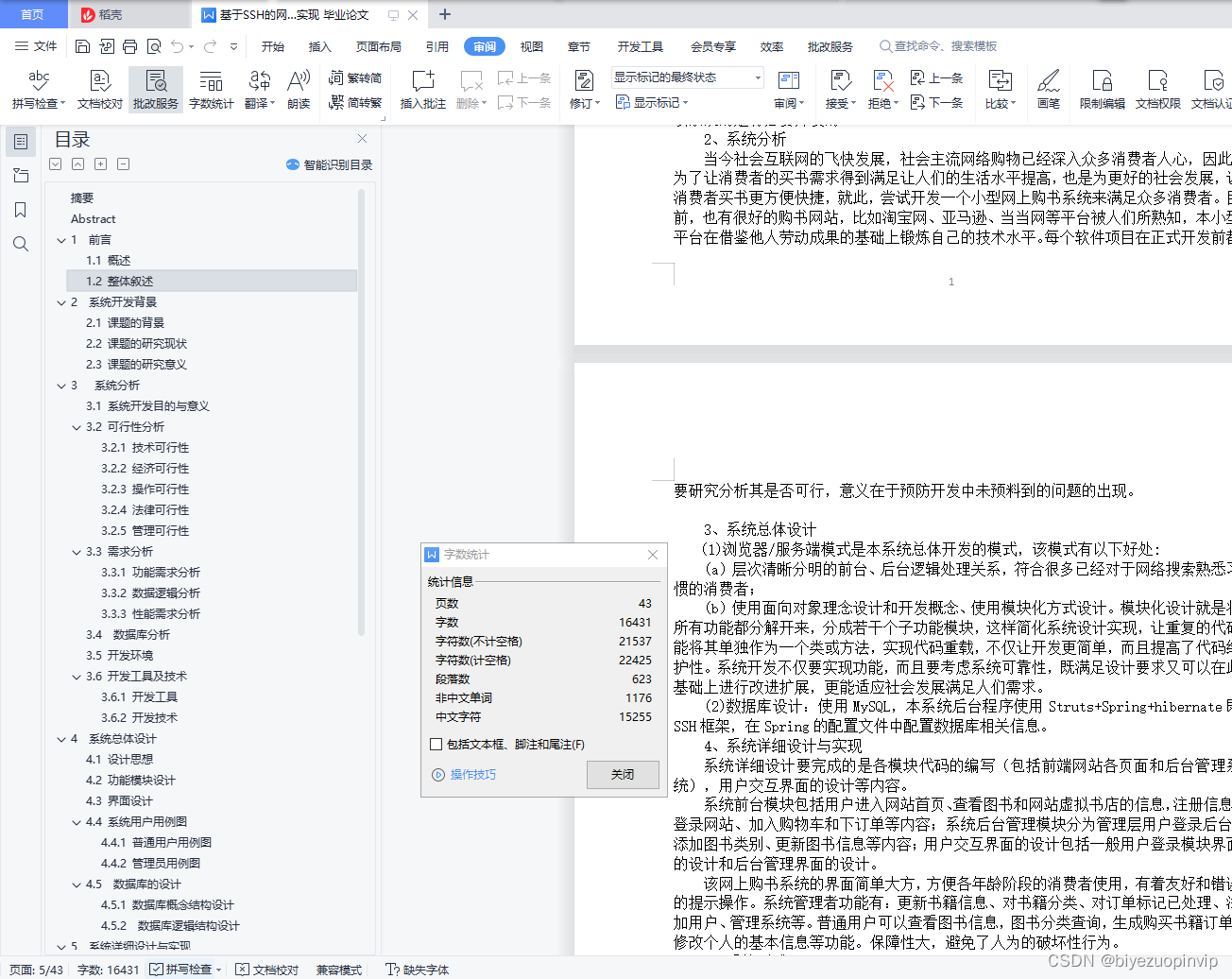
Task: Switch to the 开始 ribbon tab
Action: [x=273, y=46]
